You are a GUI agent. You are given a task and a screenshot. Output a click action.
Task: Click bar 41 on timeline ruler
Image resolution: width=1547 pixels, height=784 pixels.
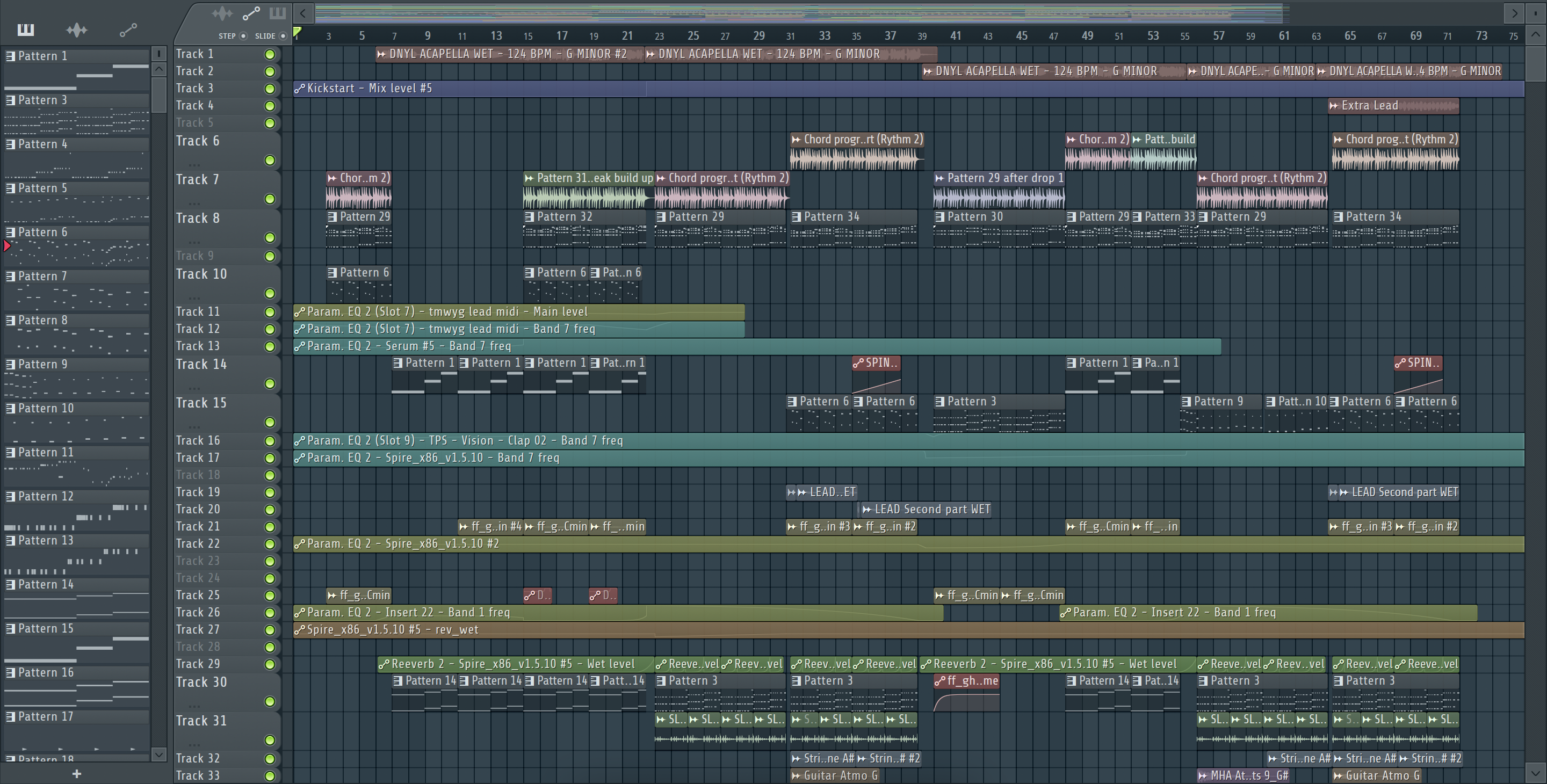coord(956,35)
